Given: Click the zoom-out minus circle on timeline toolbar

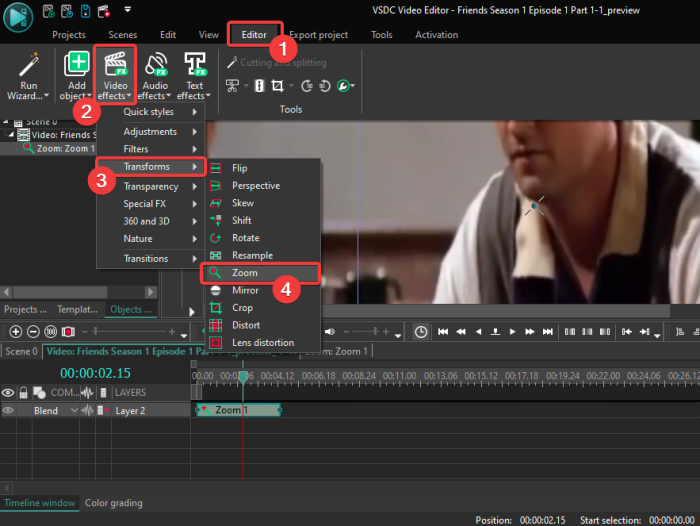Looking at the screenshot, I should pos(33,332).
